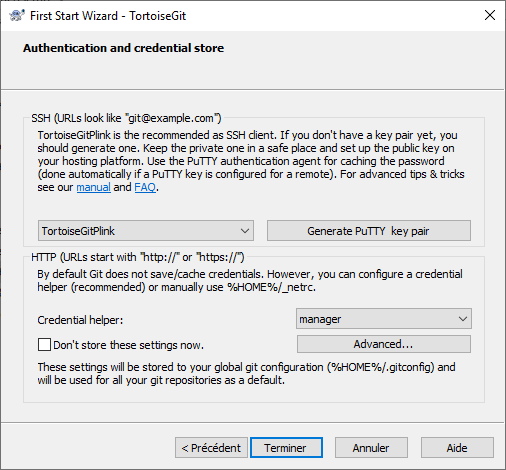Open the FAQ hyperlink
Viewport: 506px width, 470px height.
point(145,187)
